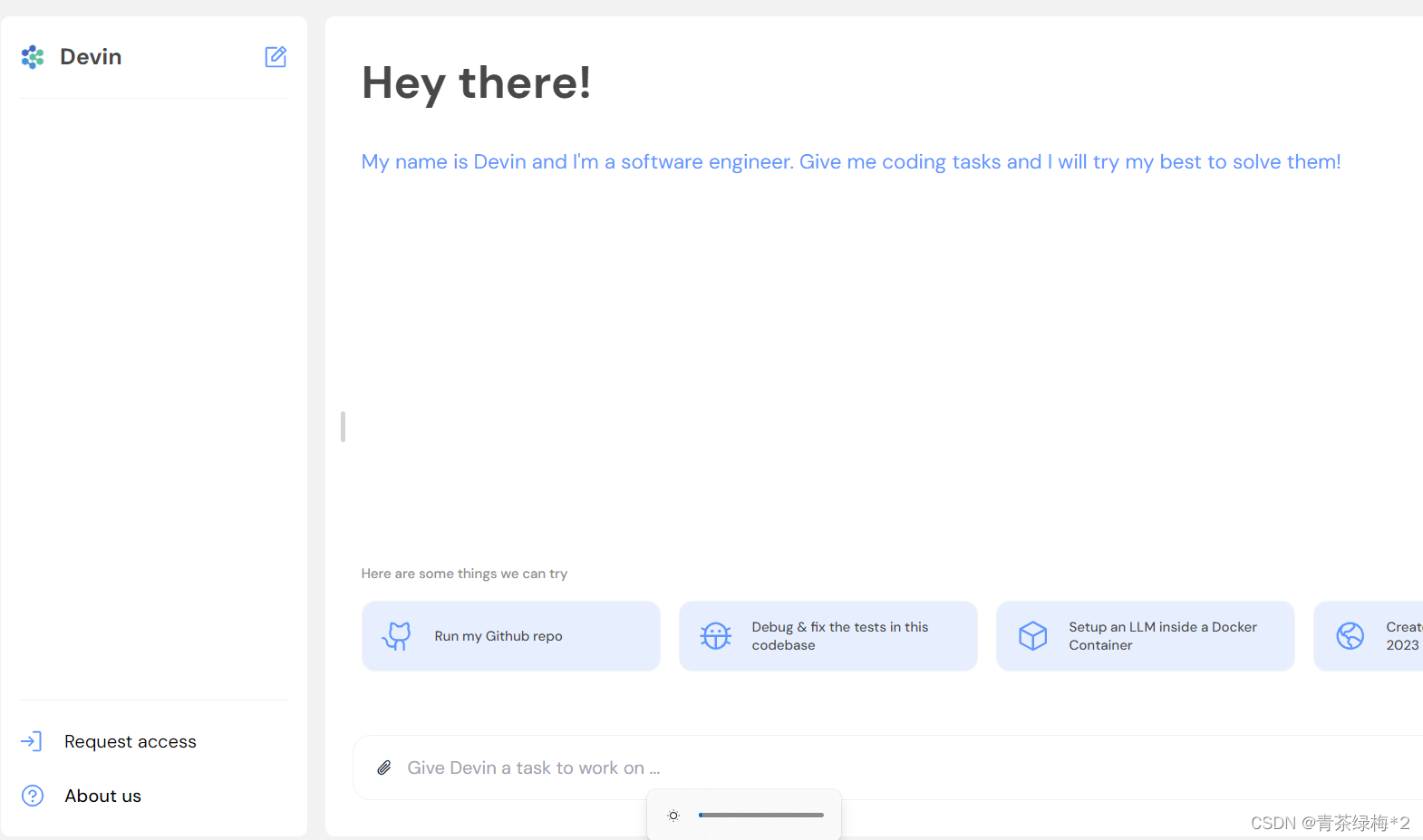Click the Devin title in the sidebar
The height and width of the screenshot is (840, 1423).
tap(91, 57)
